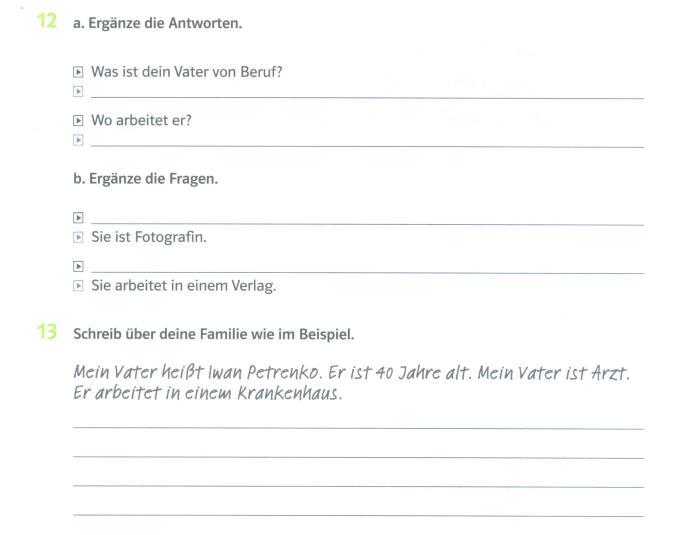Image resolution: width=674 pixels, height=535 pixels.
Task: Click the heading 'b. Ergänze die Fragen.'
Action: click(146, 179)
